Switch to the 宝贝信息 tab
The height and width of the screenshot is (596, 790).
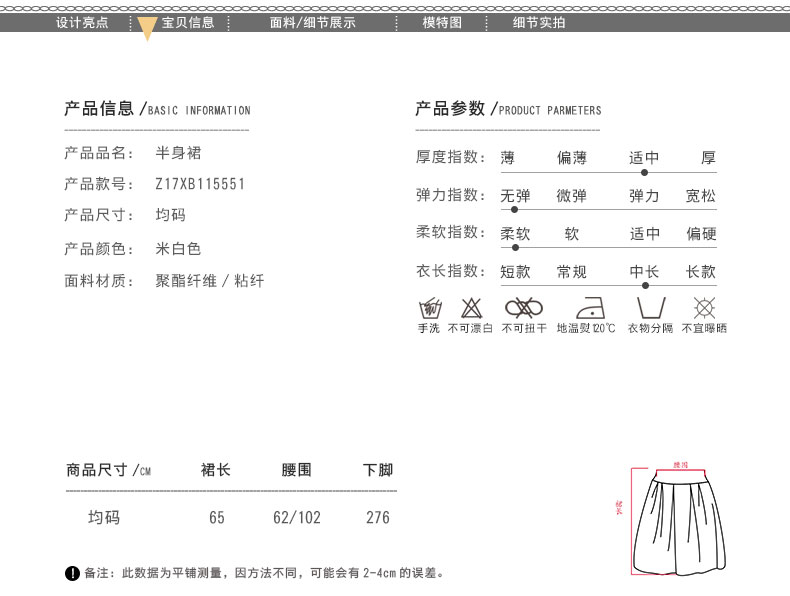click(x=188, y=23)
